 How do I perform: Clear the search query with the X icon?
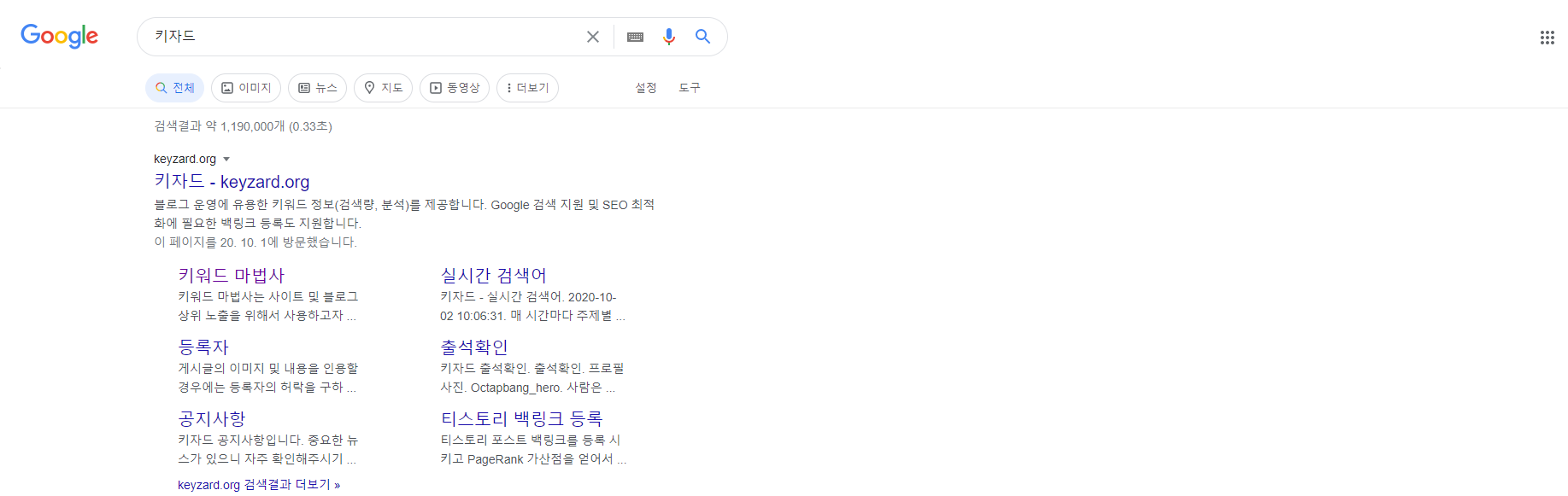click(593, 37)
